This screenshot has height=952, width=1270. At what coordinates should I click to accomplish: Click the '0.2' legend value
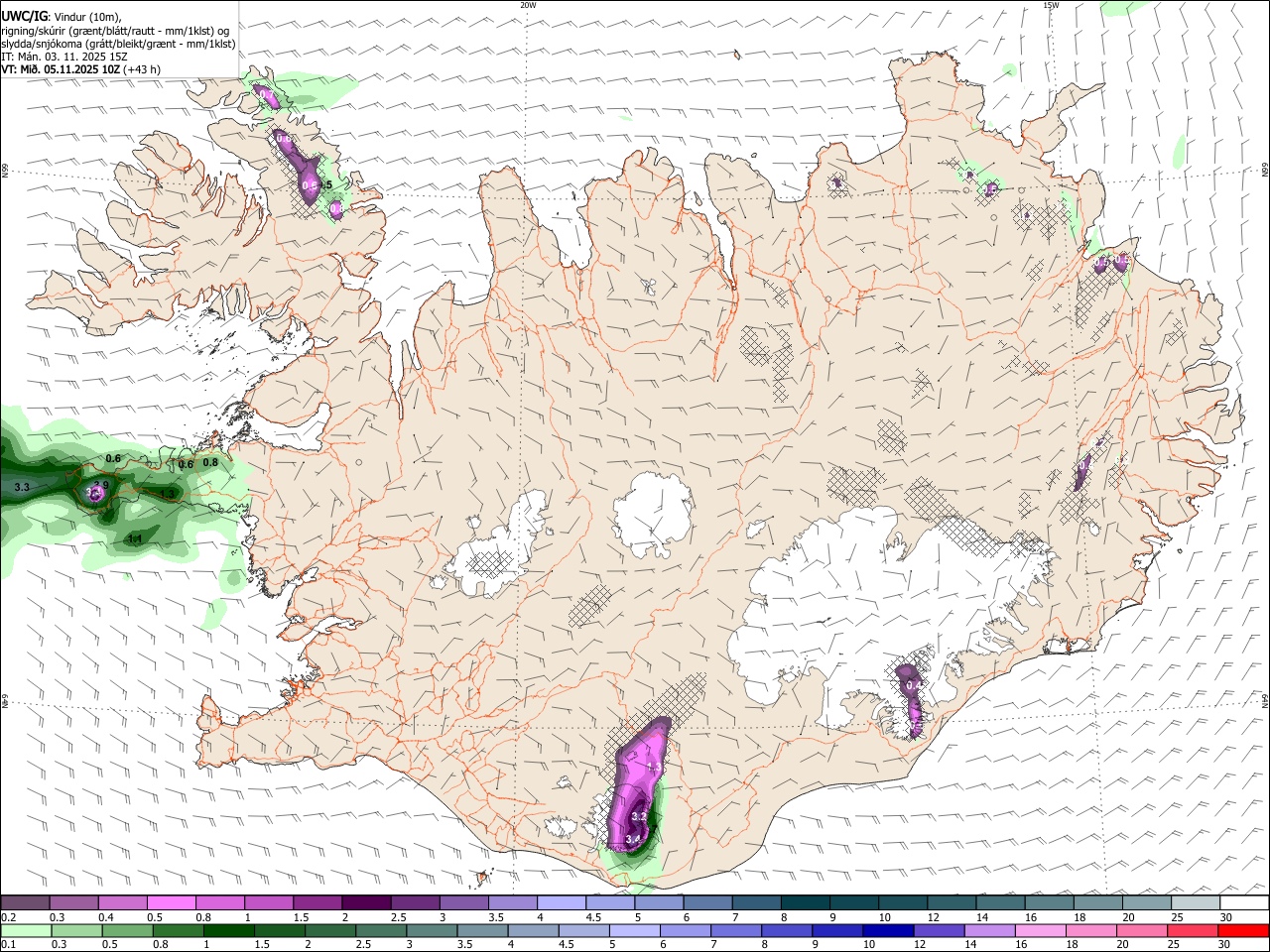pyautogui.click(x=8, y=917)
